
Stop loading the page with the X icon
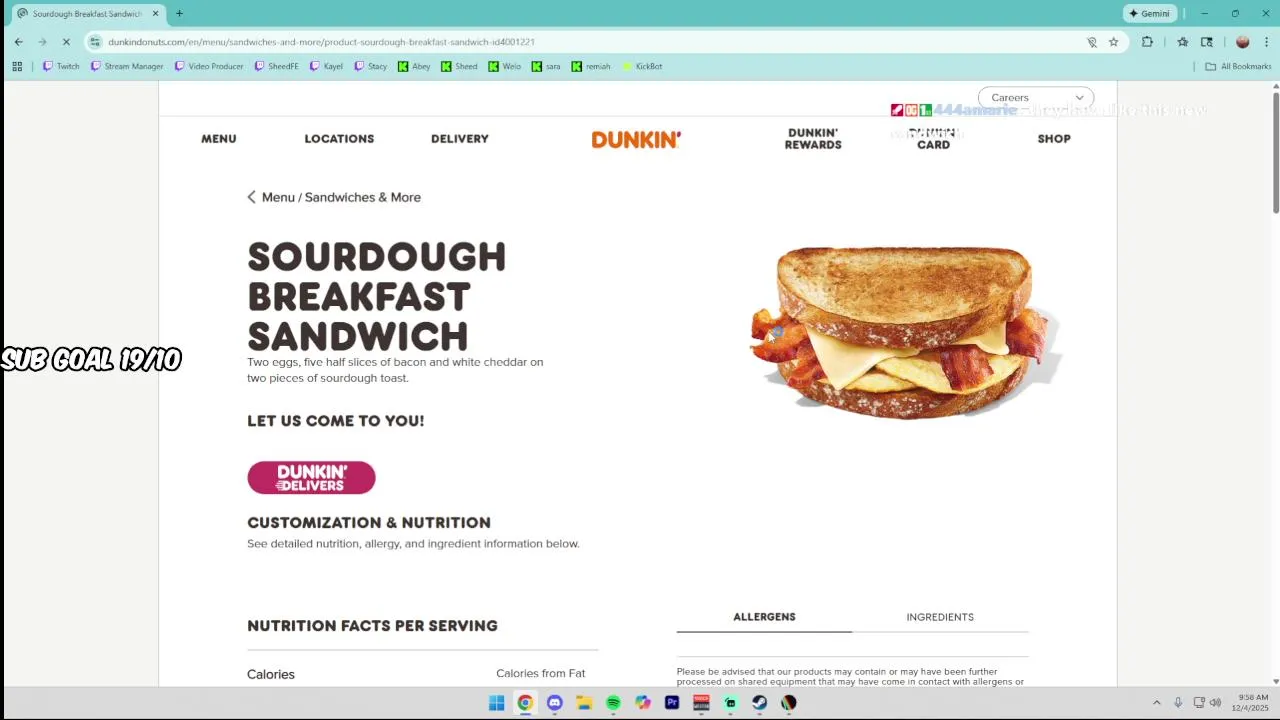click(x=66, y=42)
